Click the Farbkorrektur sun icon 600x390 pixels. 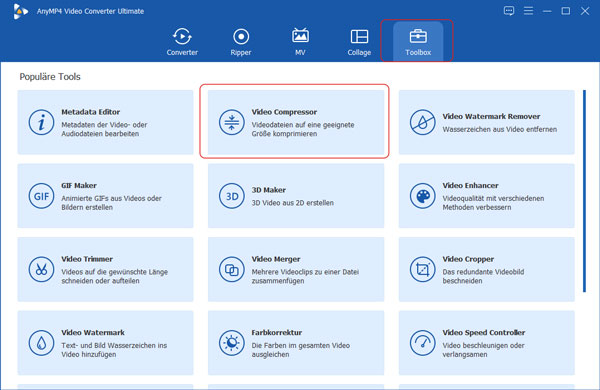(x=232, y=343)
